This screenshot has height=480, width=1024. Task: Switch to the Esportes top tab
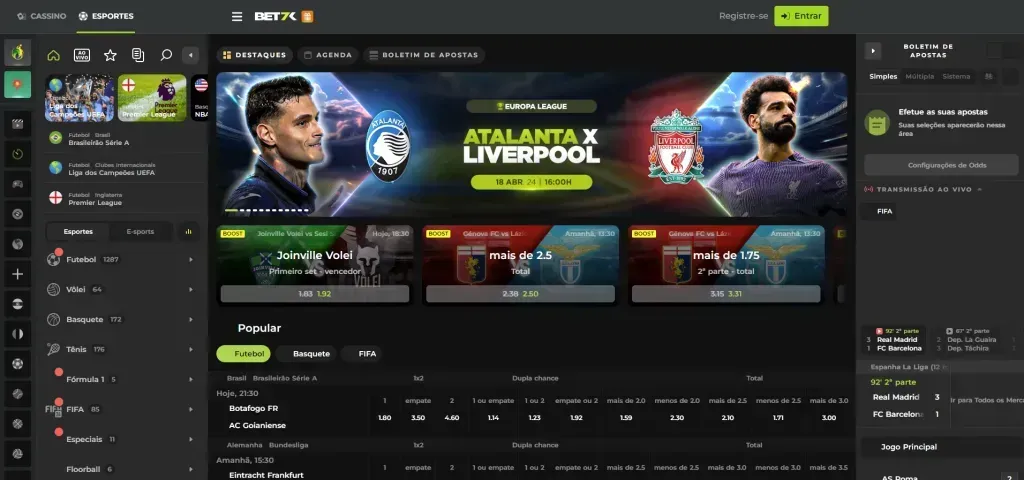106,16
